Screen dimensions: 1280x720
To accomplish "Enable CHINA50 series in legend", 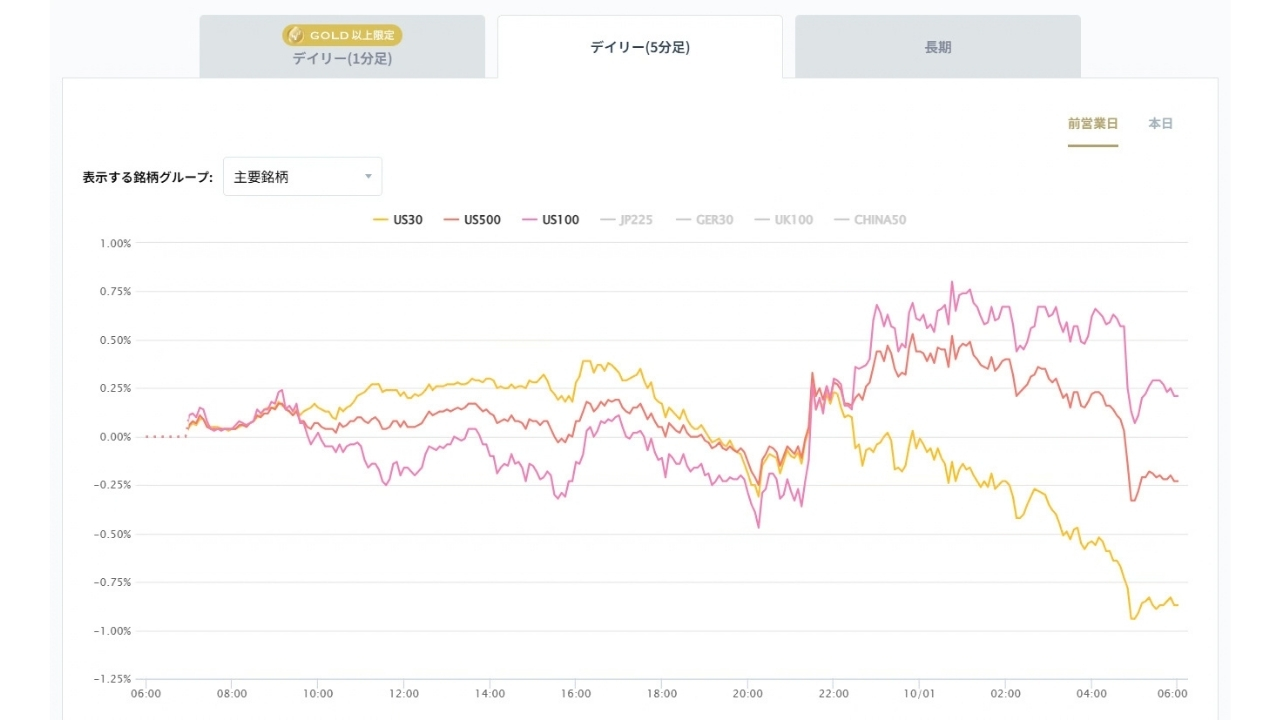I will pyautogui.click(x=870, y=220).
